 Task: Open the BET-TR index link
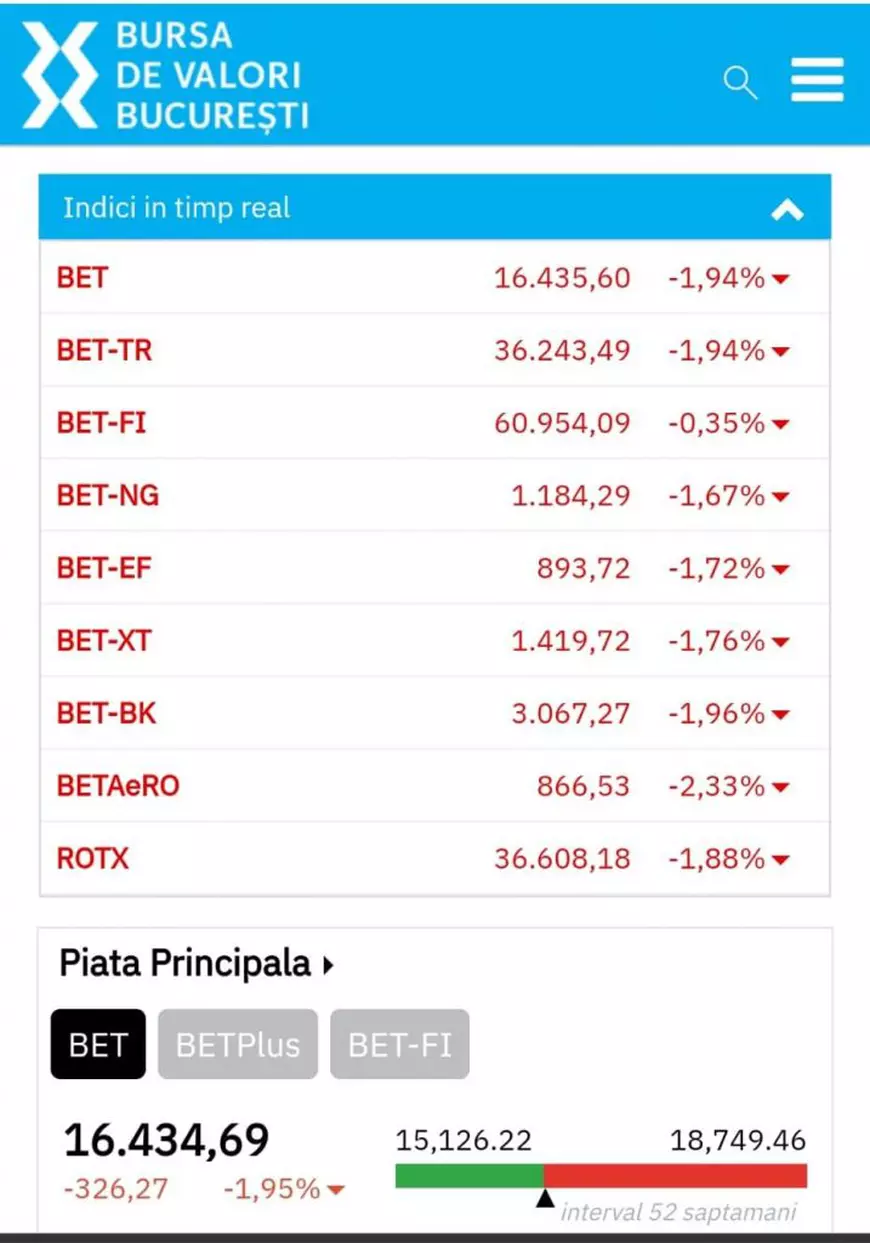pyautogui.click(x=105, y=350)
